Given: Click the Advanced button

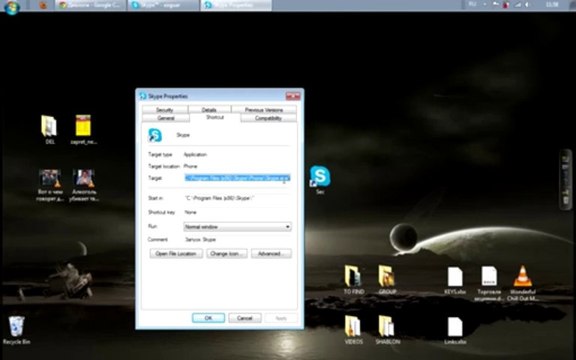Looking at the screenshot, I should pyautogui.click(x=271, y=253).
